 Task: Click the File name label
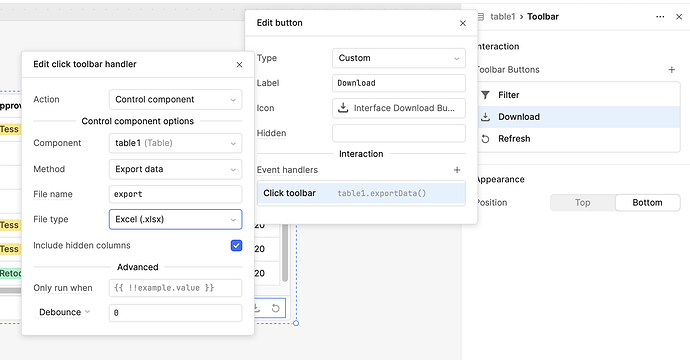pyautogui.click(x=53, y=194)
